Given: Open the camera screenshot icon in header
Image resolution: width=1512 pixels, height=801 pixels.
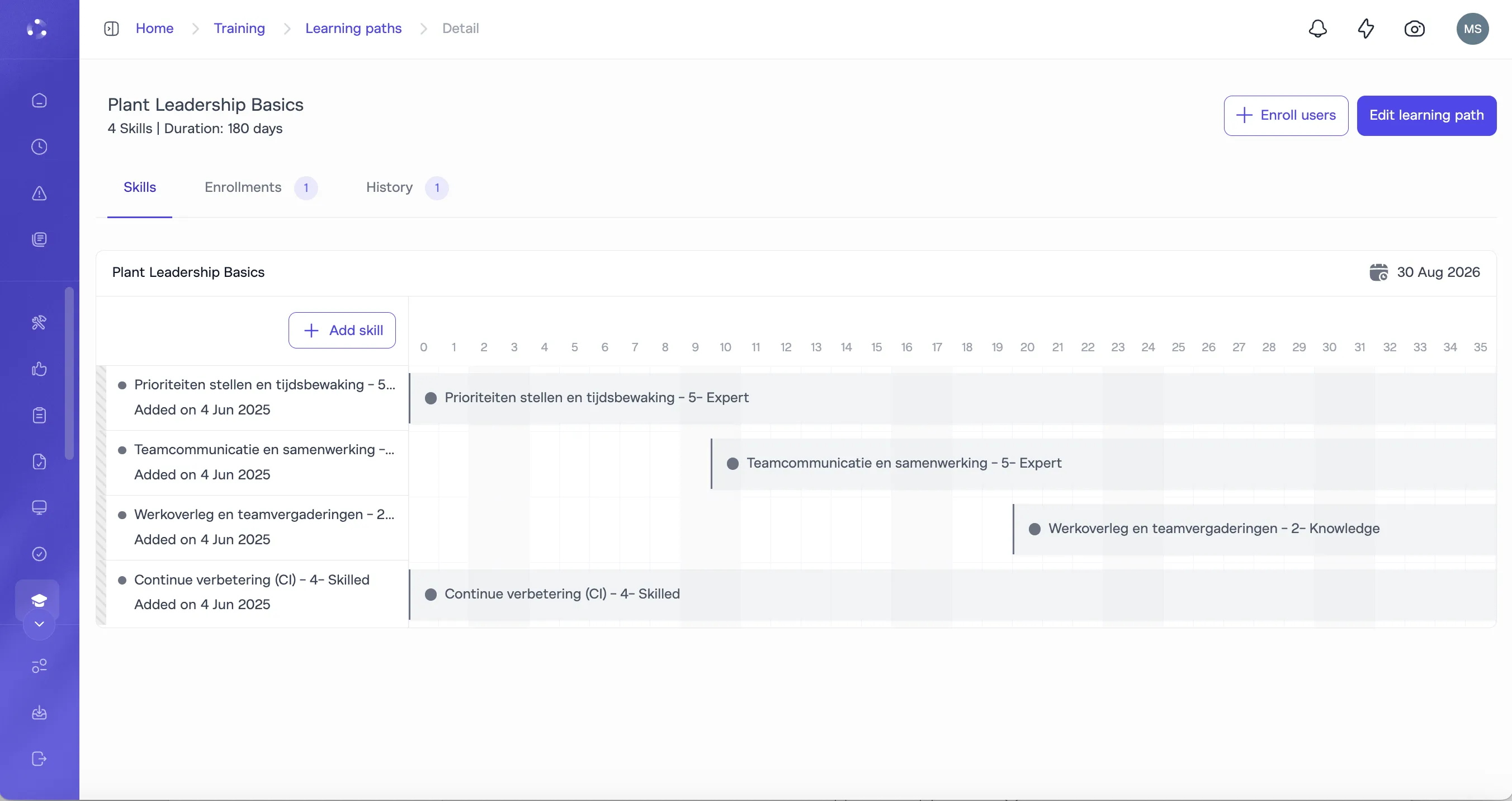Looking at the screenshot, I should (1415, 28).
